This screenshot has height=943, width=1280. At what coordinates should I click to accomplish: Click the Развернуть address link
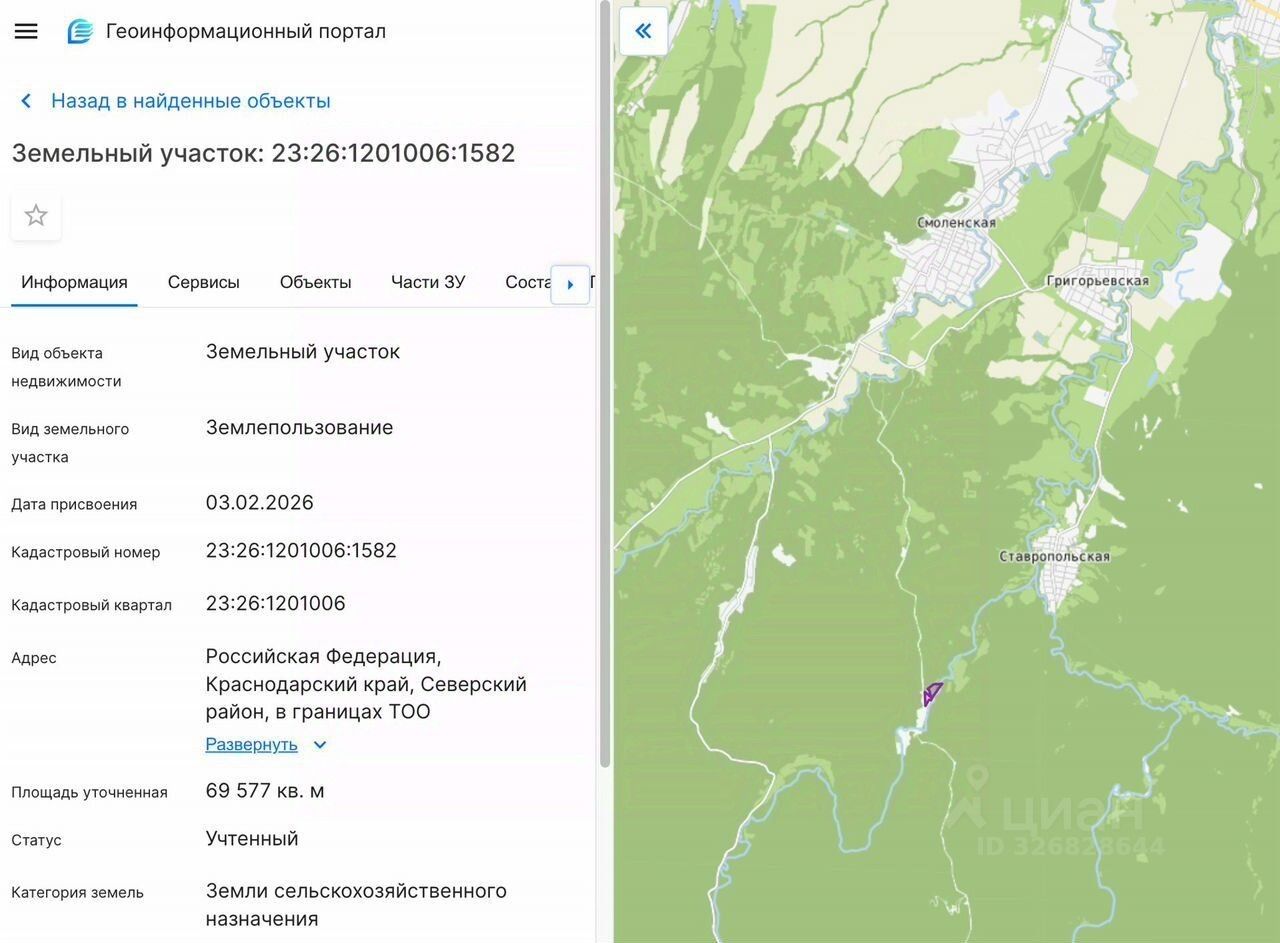[x=252, y=745]
